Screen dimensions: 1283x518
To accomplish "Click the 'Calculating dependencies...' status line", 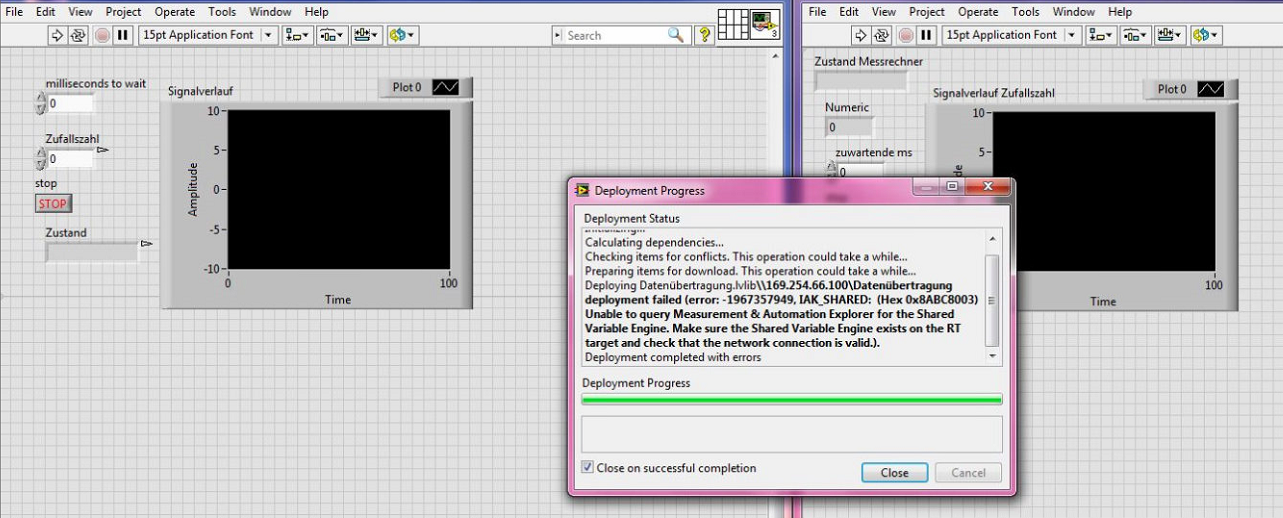I will click(x=654, y=243).
